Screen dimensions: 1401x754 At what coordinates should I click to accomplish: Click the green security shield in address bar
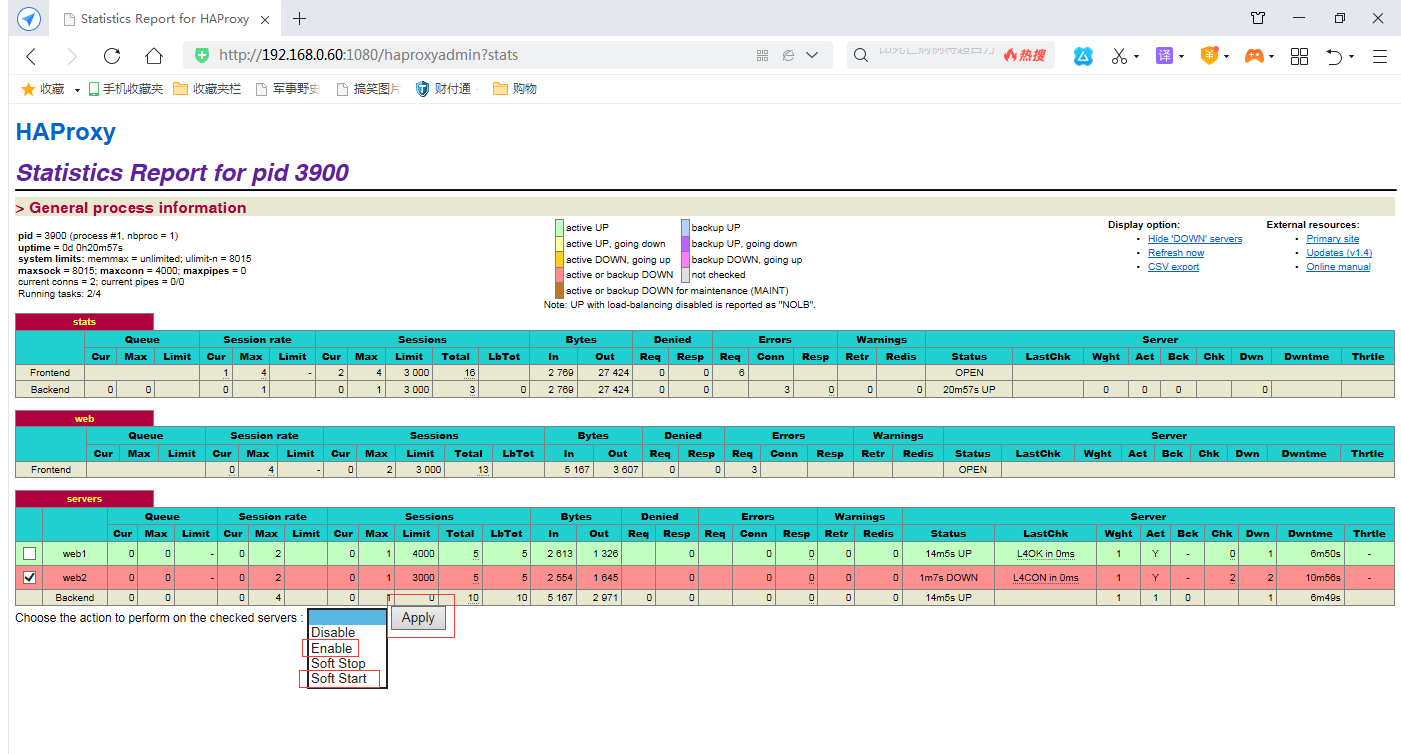(202, 56)
